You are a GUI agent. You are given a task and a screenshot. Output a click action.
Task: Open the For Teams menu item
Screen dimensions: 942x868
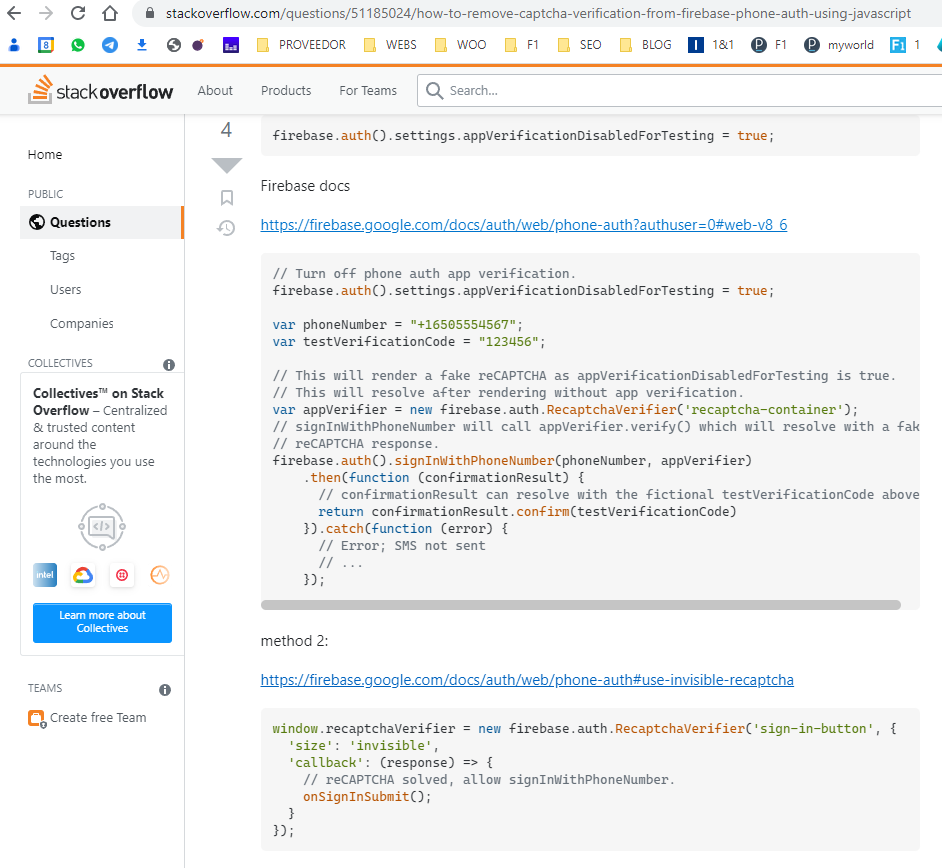click(368, 91)
